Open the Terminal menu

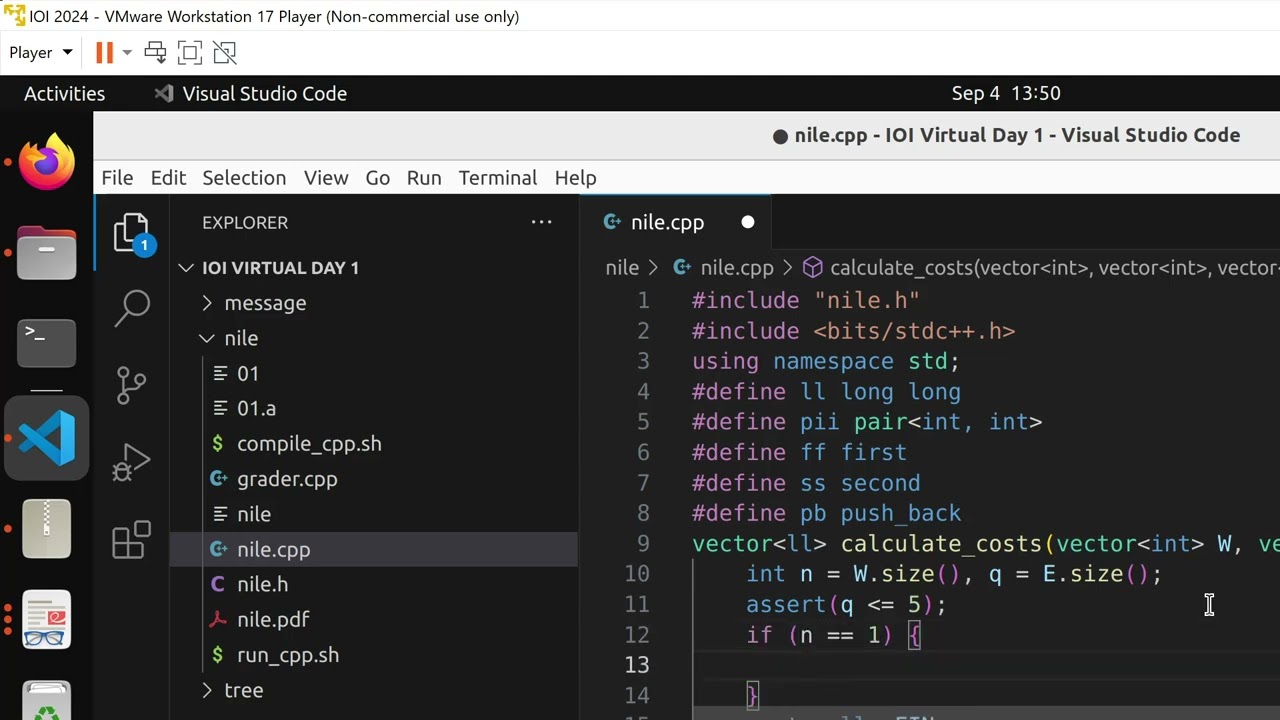point(498,177)
